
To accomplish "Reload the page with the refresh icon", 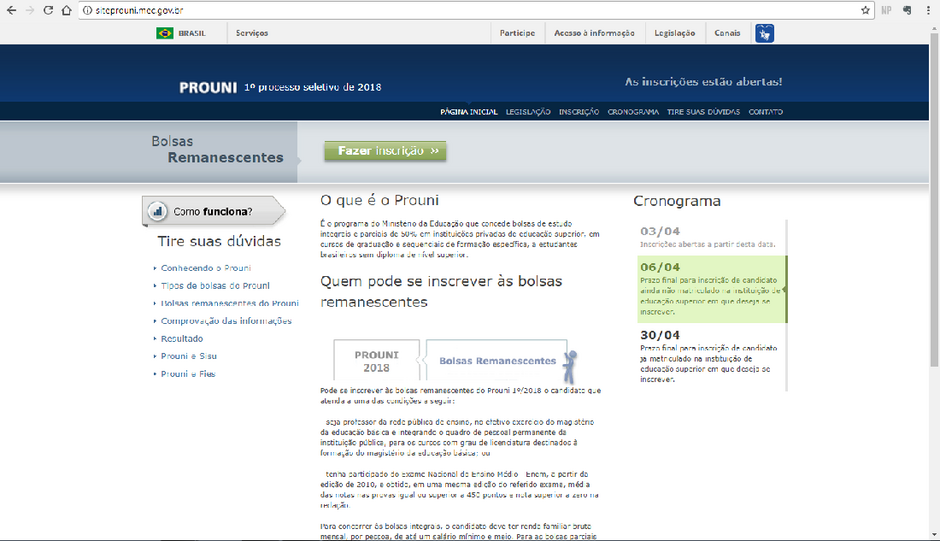I will coord(46,10).
